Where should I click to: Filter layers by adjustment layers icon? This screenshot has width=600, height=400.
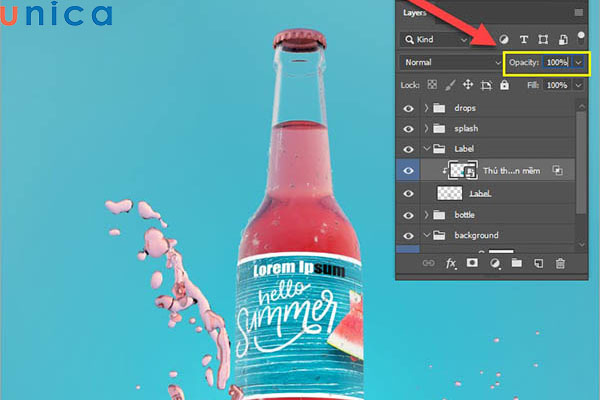504,39
